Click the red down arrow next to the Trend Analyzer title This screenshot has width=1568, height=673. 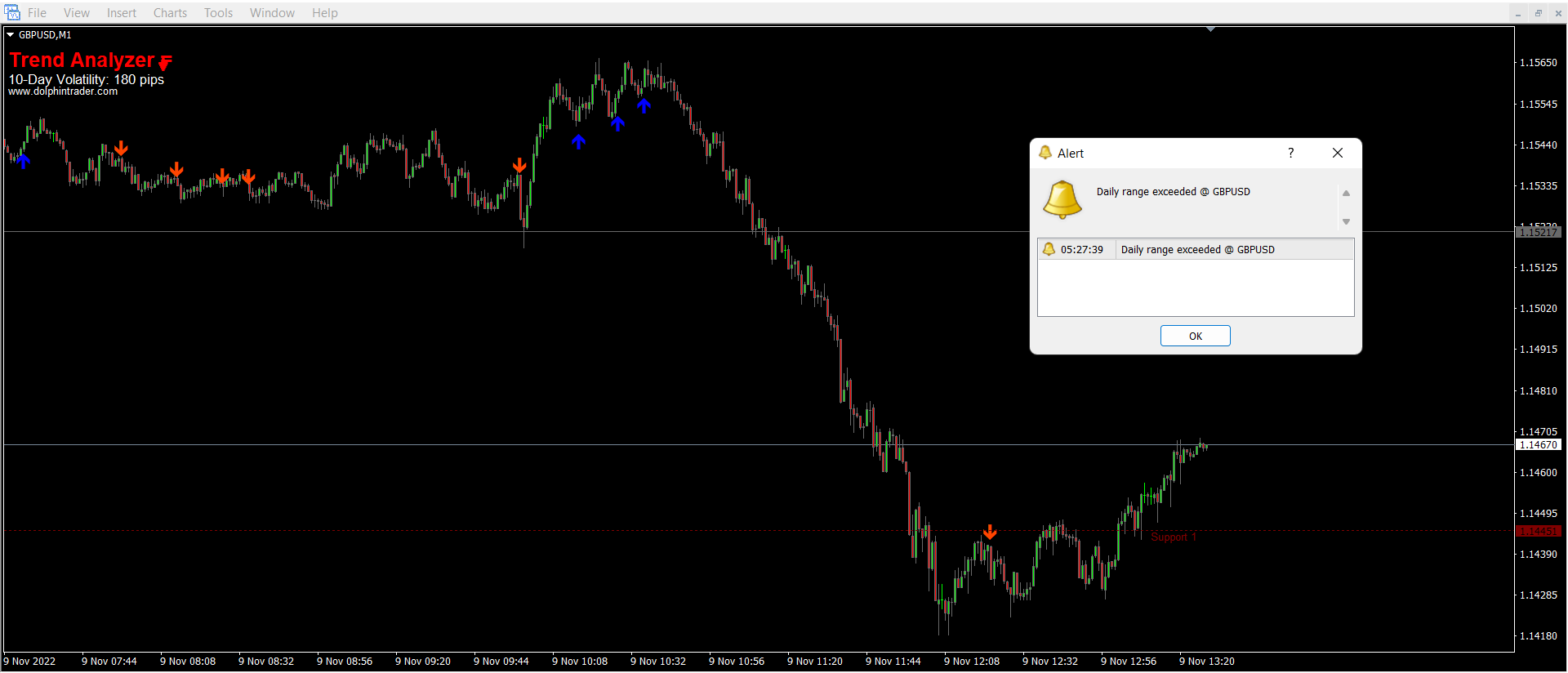165,62
